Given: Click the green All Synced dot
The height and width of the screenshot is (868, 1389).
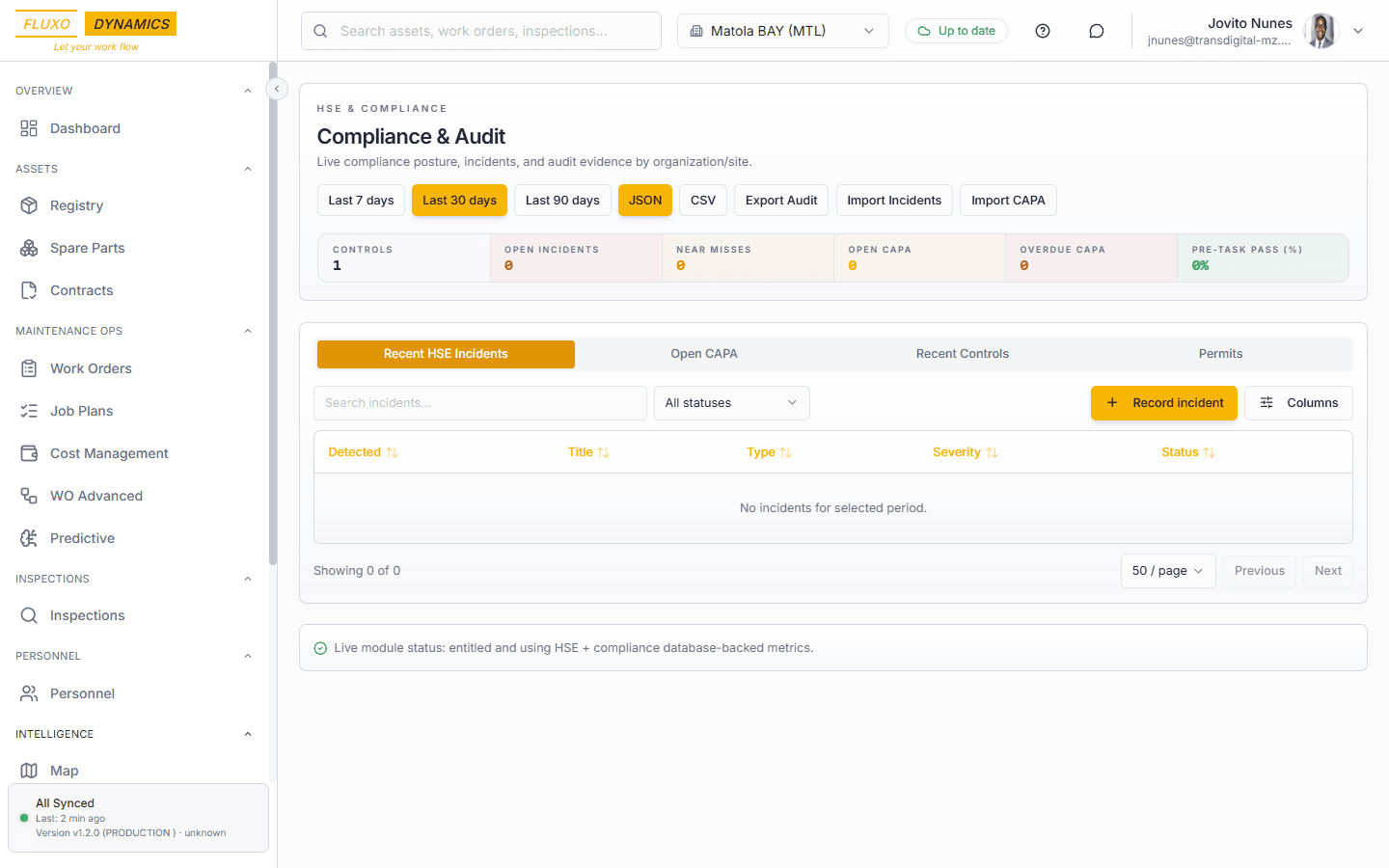Looking at the screenshot, I should (x=24, y=818).
